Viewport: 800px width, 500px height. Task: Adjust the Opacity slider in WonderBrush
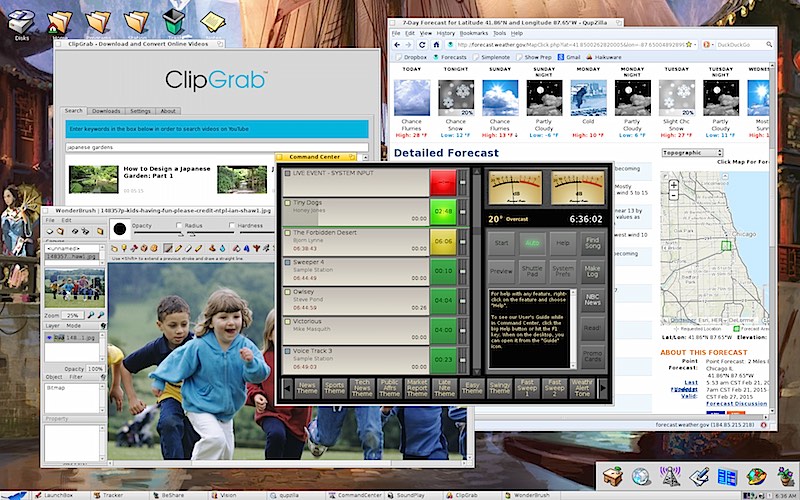coord(157,234)
